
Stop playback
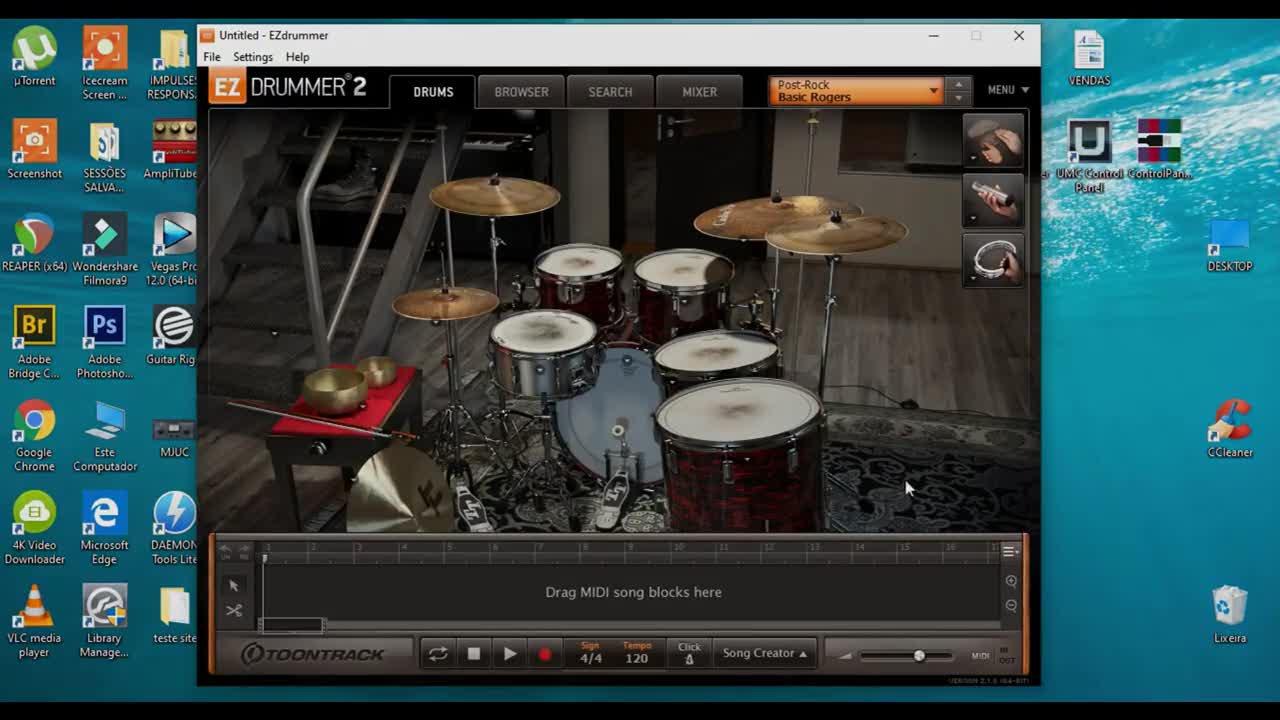(x=474, y=654)
